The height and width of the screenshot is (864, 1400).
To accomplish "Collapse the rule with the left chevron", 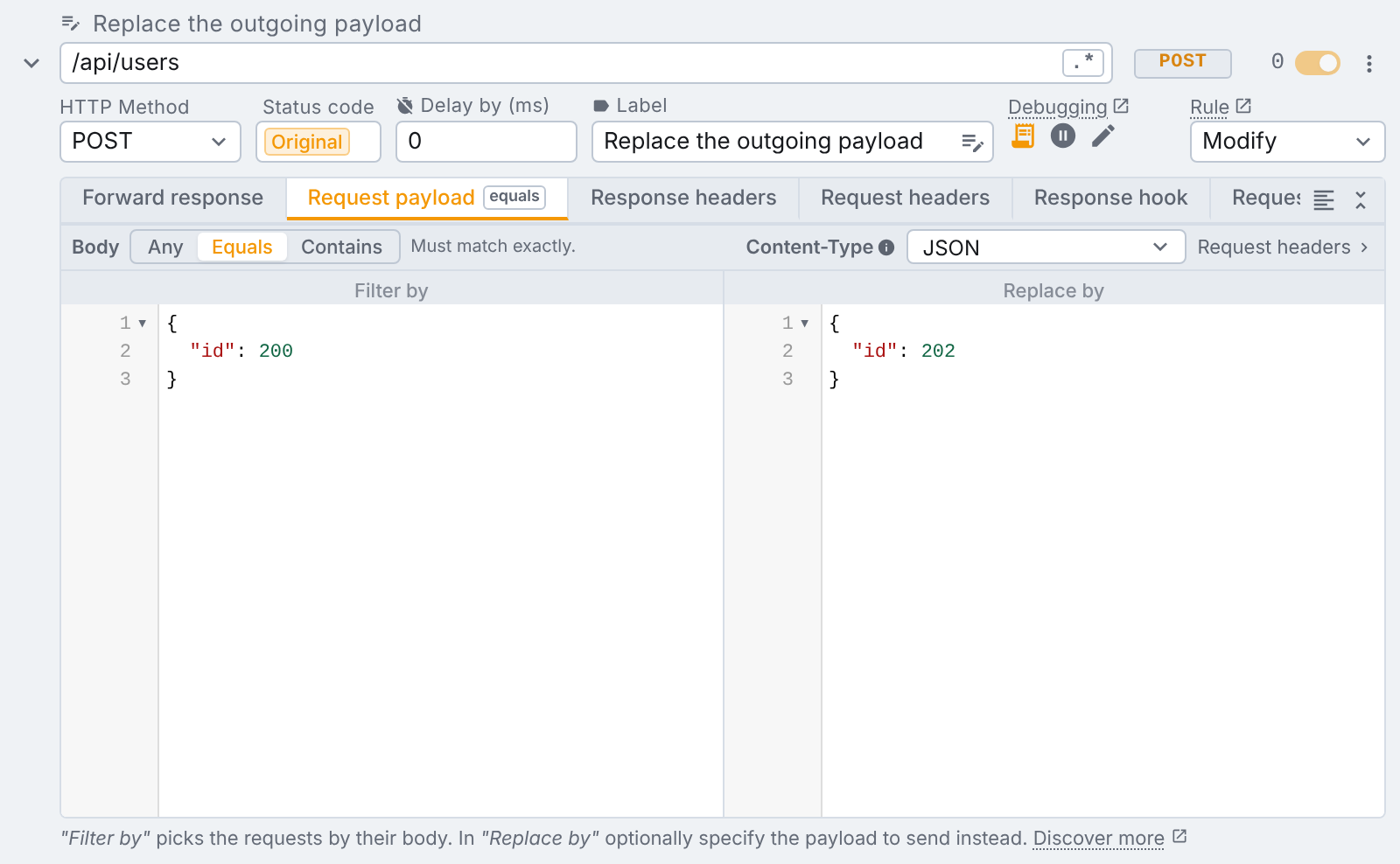I will pyautogui.click(x=31, y=63).
